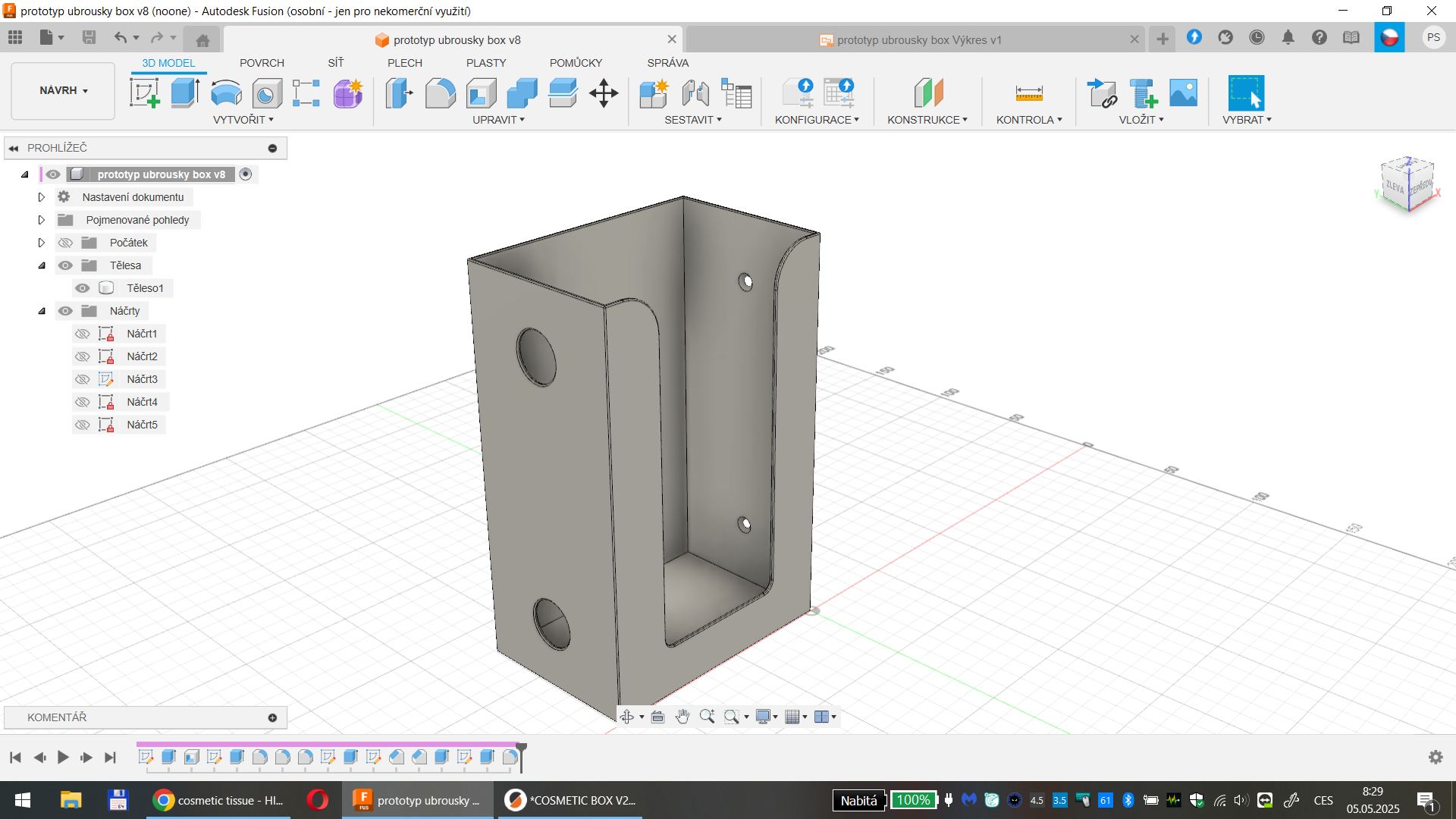Toggle visibility of Počátek folder
This screenshot has height=819, width=1456.
[x=66, y=243]
